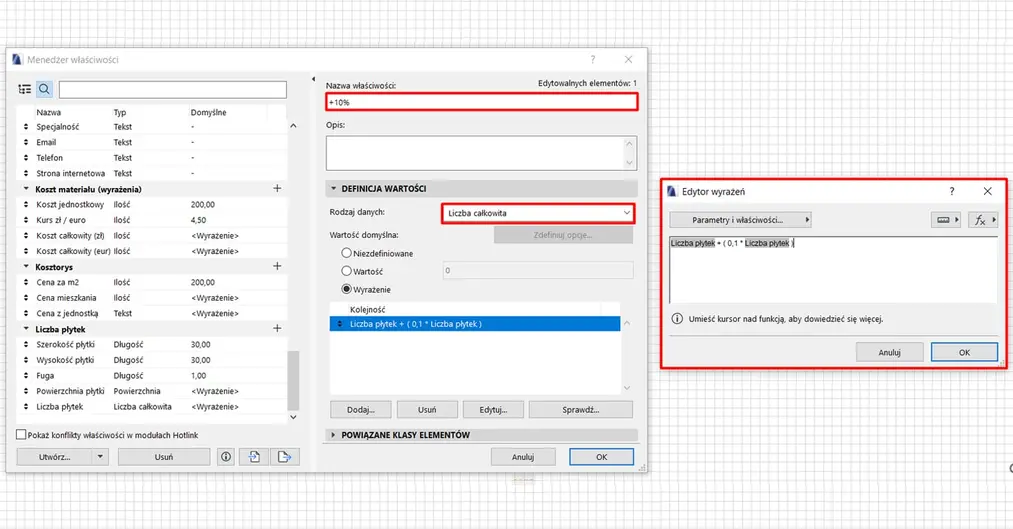Grab the reorder handle of Email row

26,142
